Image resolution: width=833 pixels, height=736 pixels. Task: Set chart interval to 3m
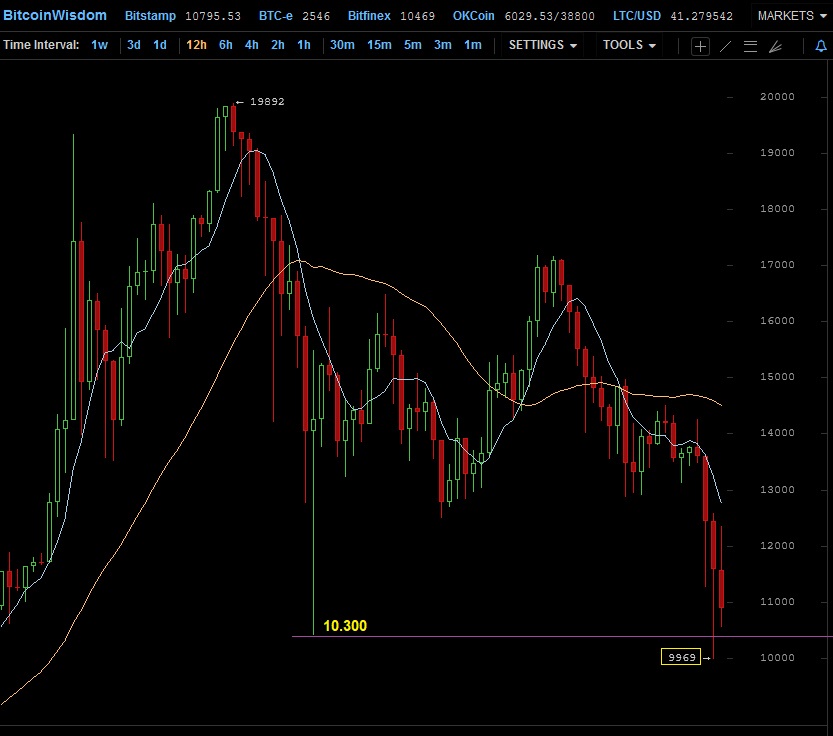tap(443, 45)
